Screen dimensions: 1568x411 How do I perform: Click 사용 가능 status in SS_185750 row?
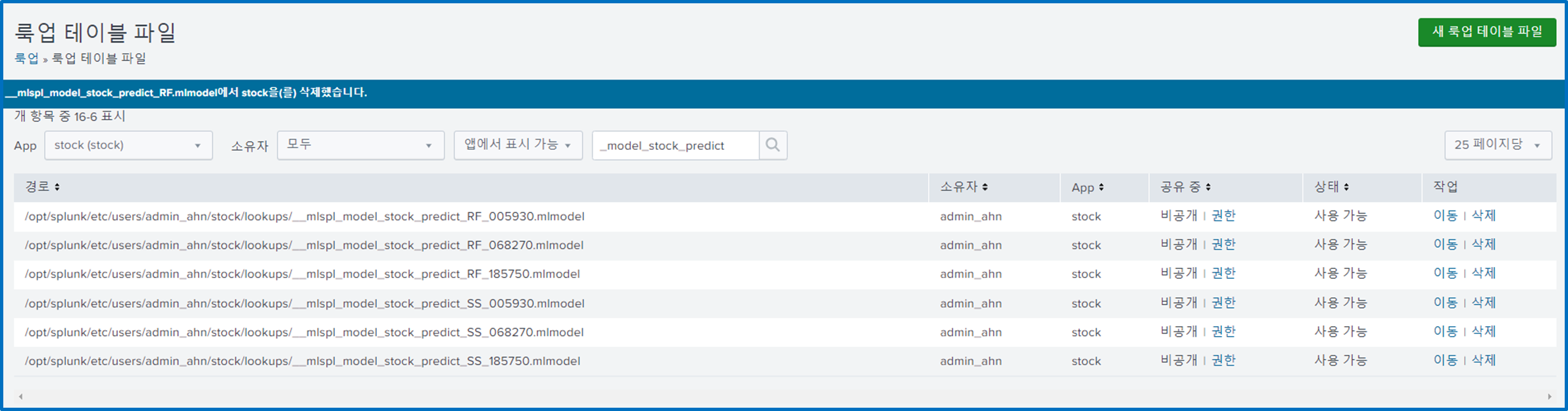coord(1340,361)
